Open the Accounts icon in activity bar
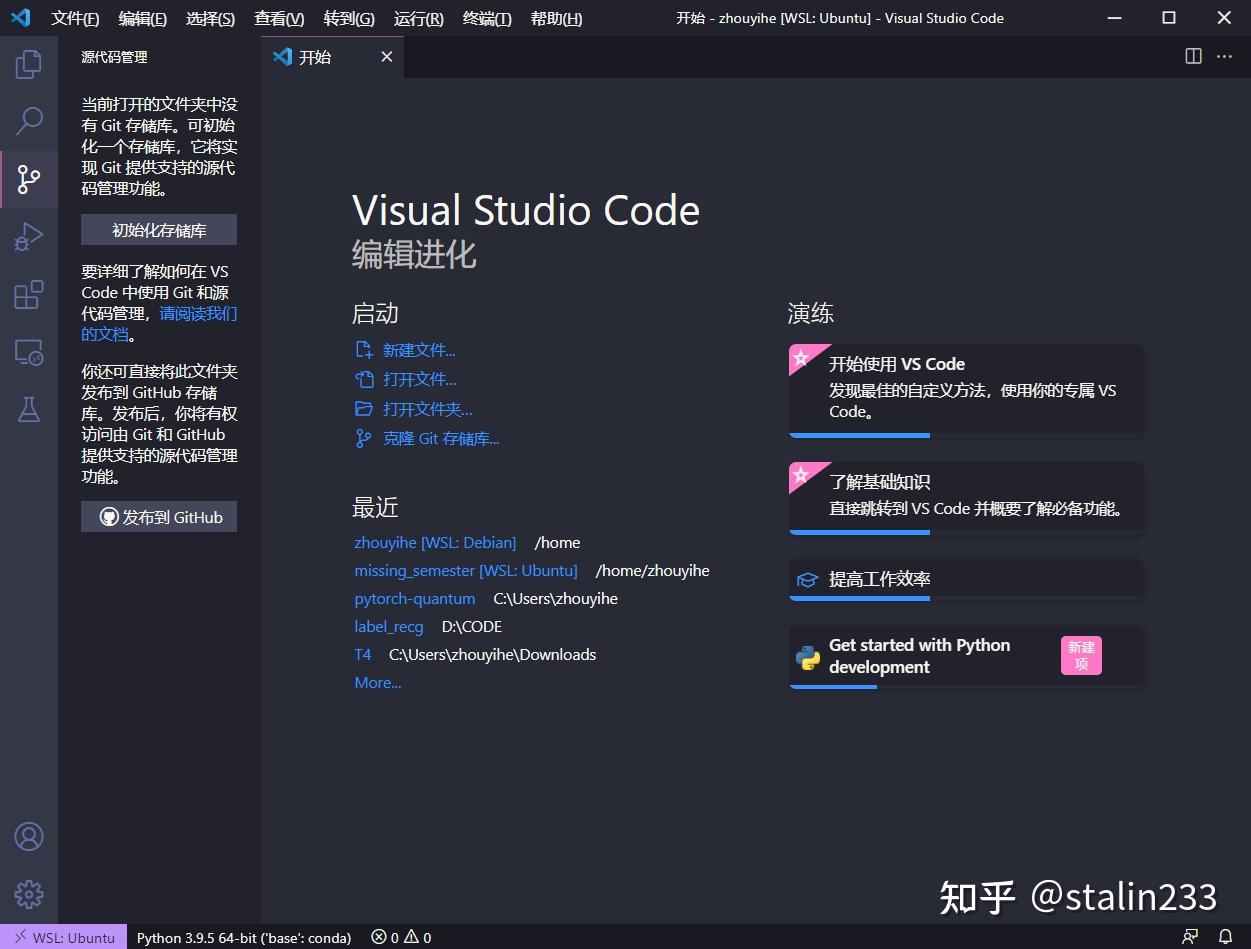The width and height of the screenshot is (1251, 949). coord(29,836)
